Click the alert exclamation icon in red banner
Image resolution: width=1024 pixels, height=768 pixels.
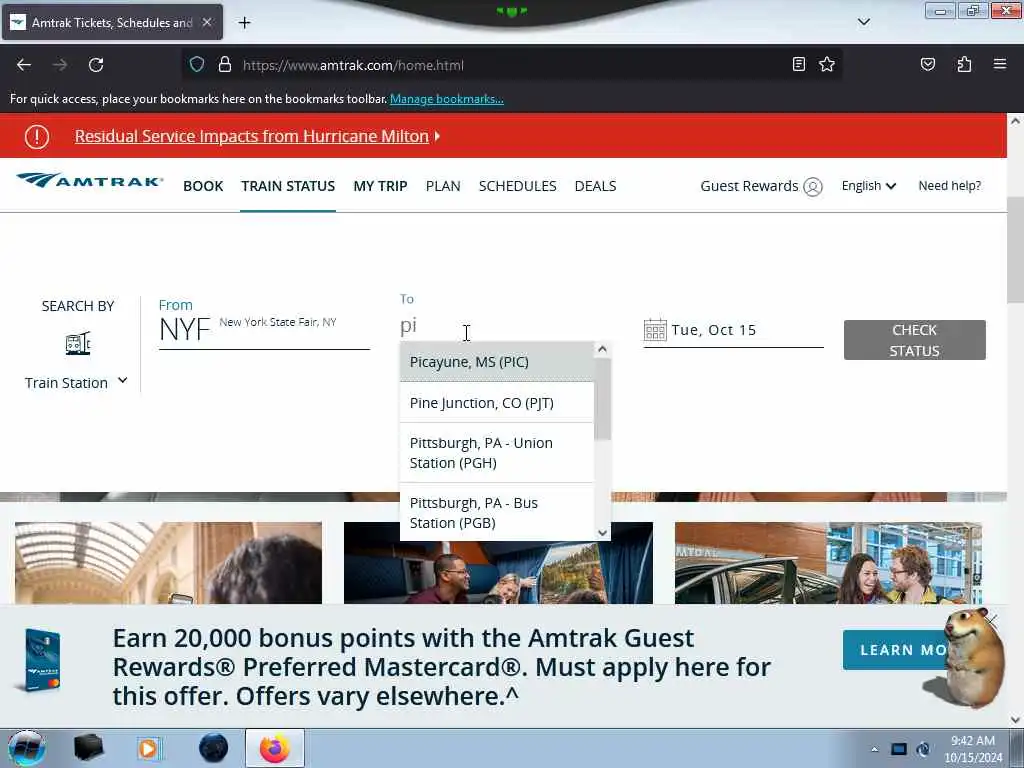37,136
